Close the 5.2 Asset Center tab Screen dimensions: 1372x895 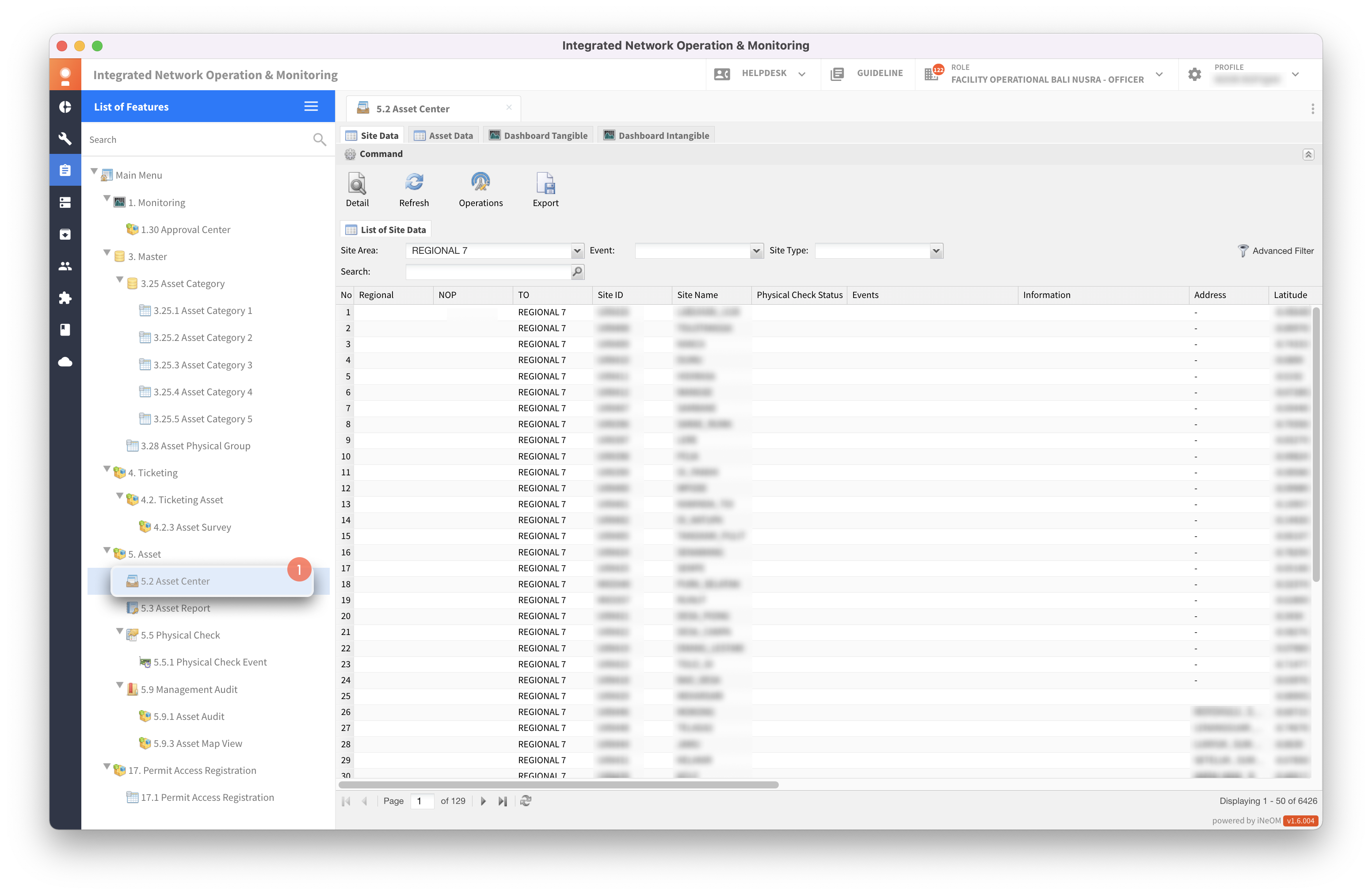click(508, 107)
